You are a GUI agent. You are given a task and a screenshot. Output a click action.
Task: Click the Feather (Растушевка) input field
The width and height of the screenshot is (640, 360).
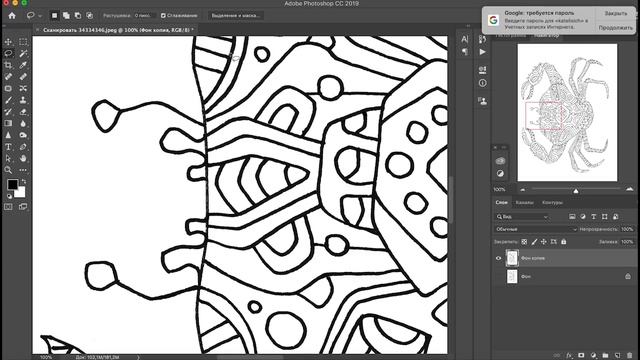point(144,16)
